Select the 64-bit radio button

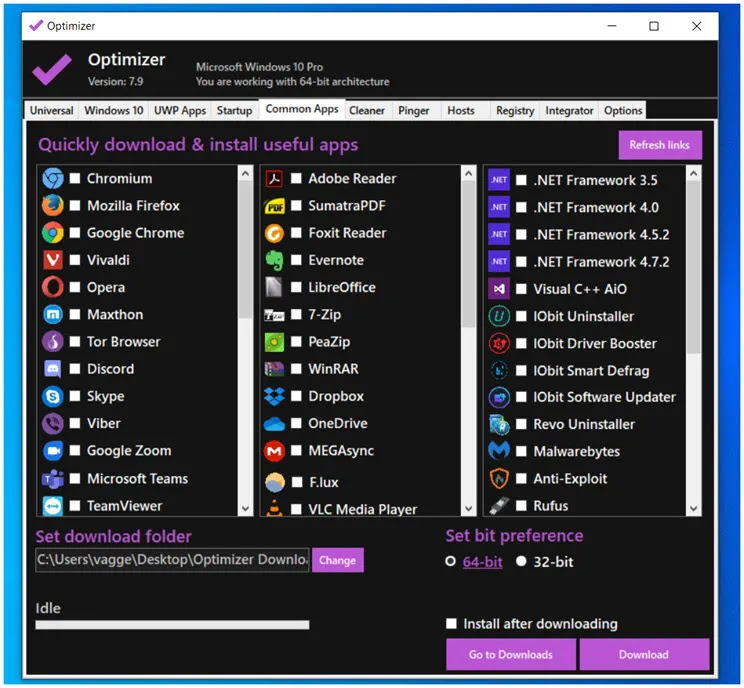coord(450,561)
